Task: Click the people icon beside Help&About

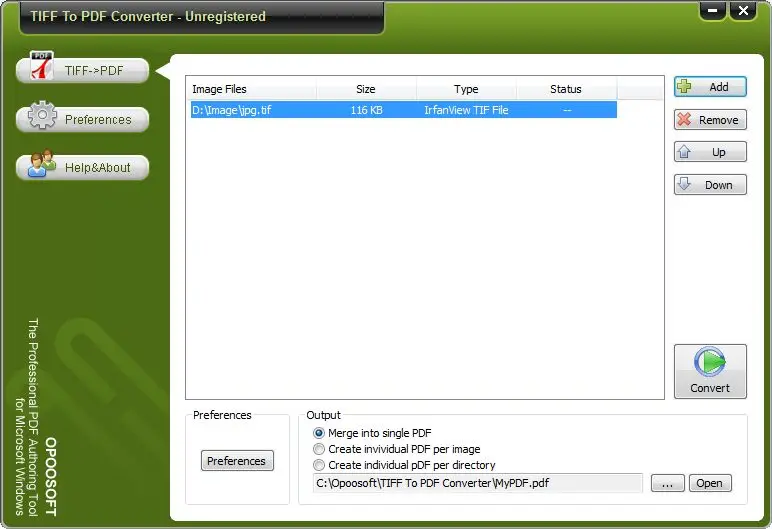Action: coord(42,163)
